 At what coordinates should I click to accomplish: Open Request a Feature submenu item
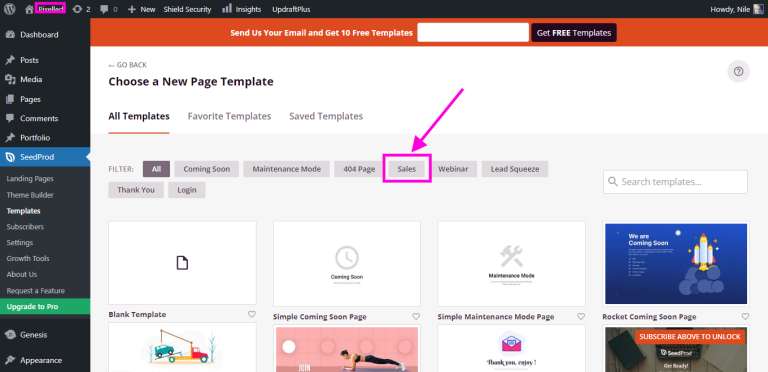(35, 291)
